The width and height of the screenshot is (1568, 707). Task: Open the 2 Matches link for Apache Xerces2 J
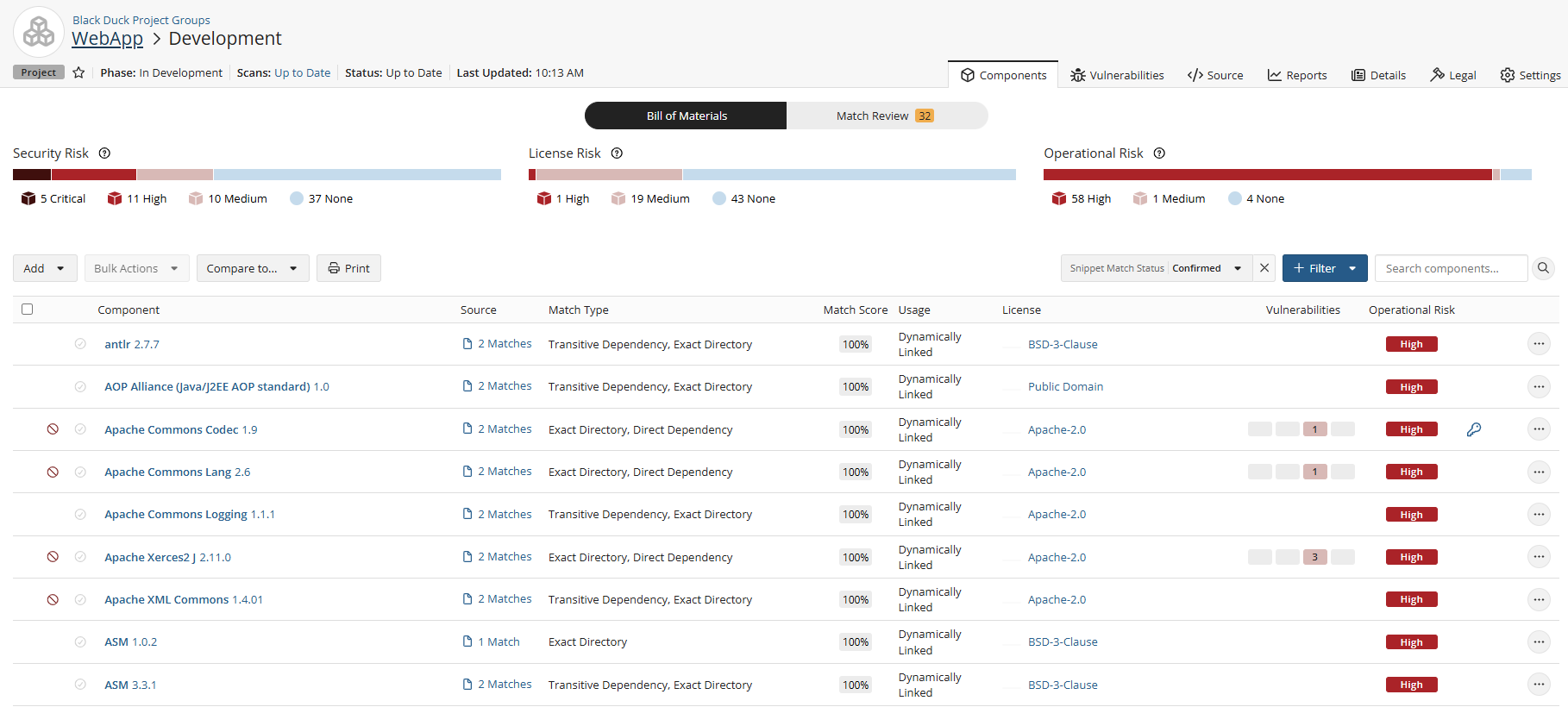click(498, 557)
